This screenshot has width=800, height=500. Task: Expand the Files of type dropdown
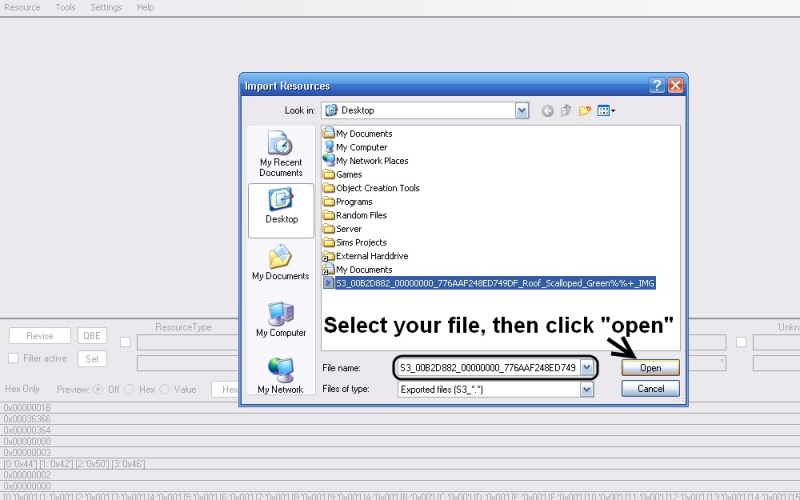pyautogui.click(x=586, y=389)
